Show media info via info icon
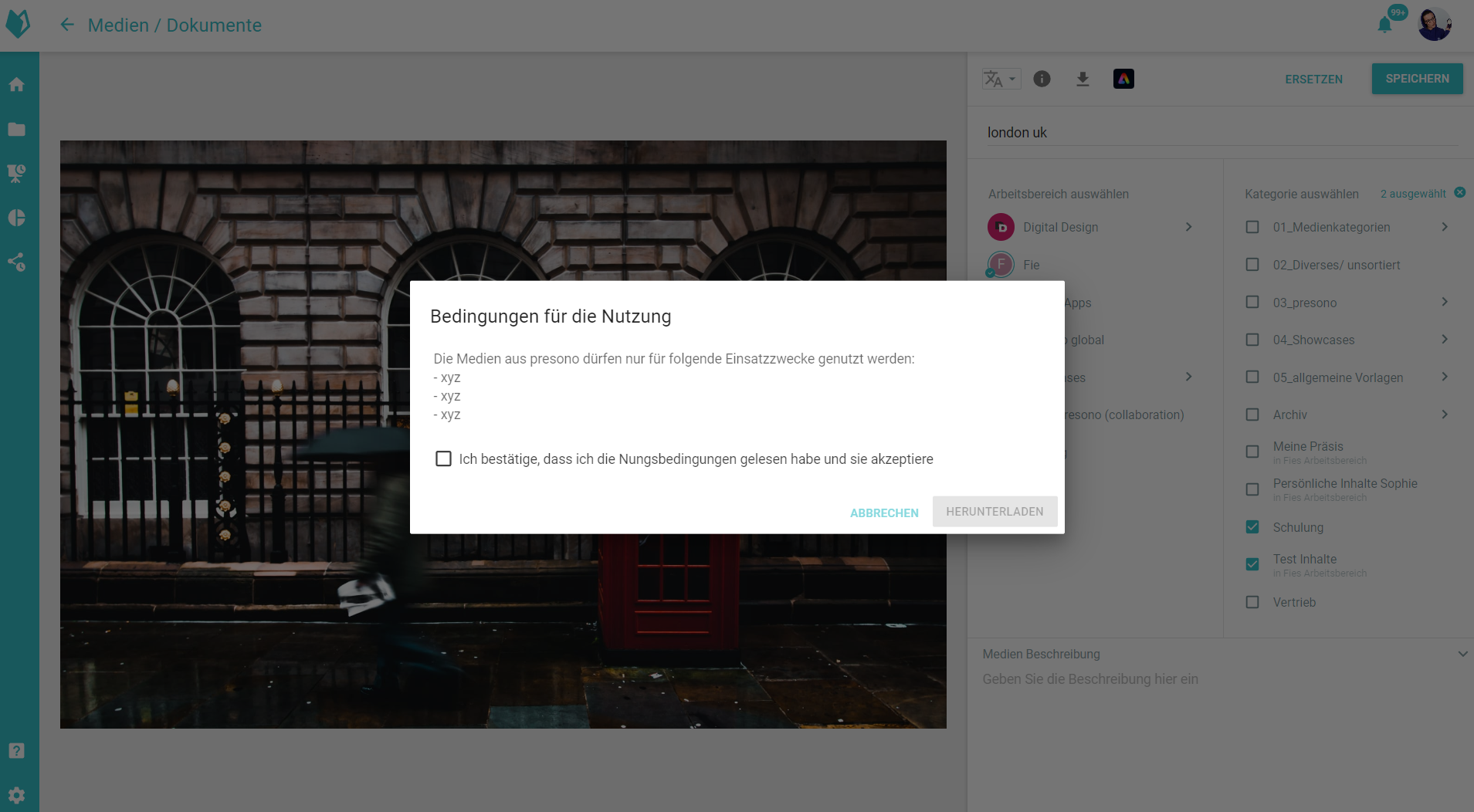Viewport: 1474px width, 812px height. click(1042, 79)
